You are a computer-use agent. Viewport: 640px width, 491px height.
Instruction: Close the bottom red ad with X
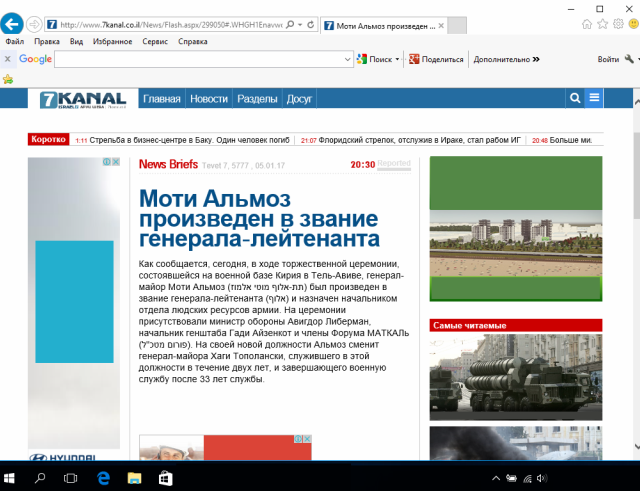(307, 439)
